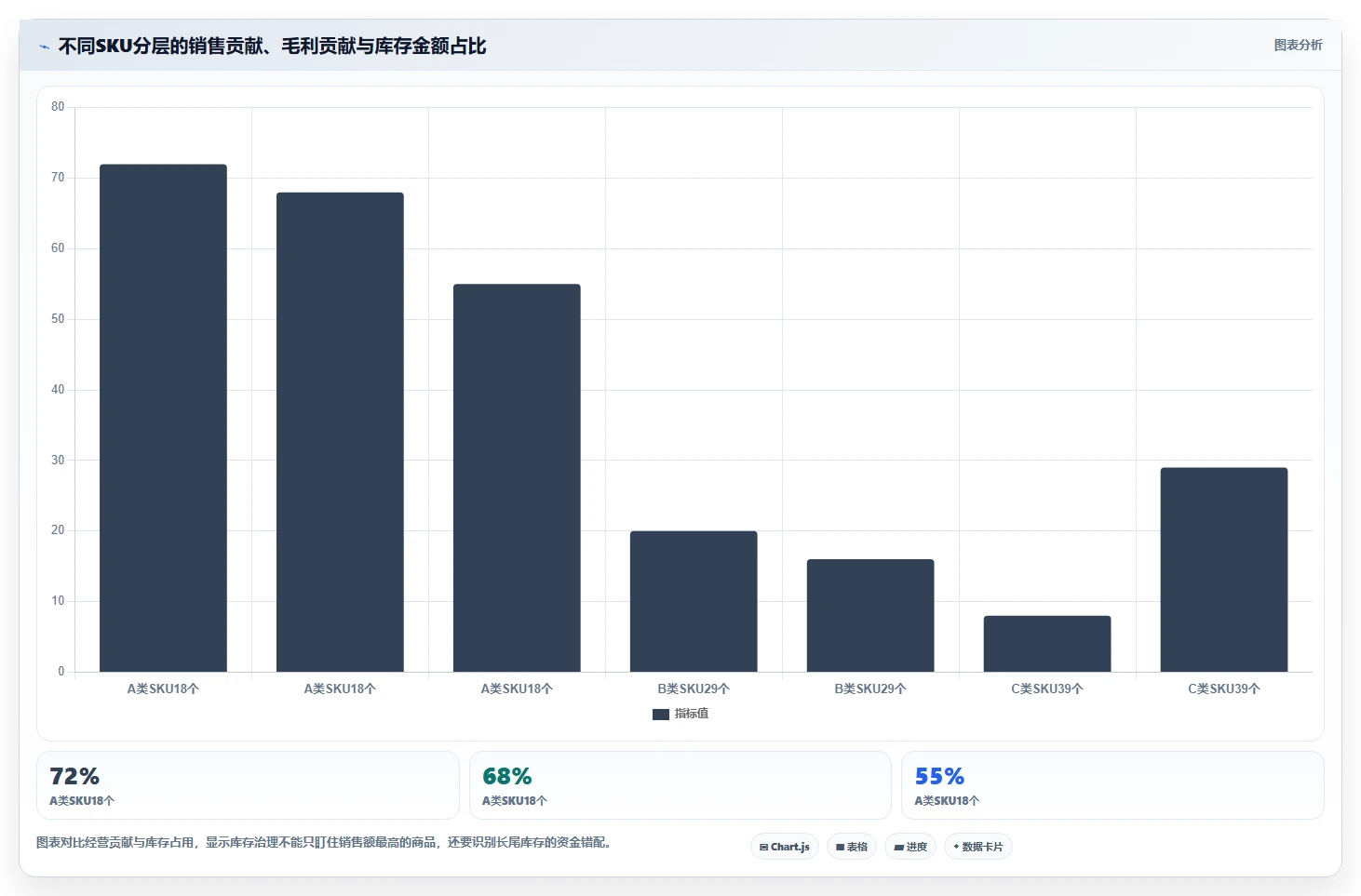Click the A类SKU18个 axis label under the 72 bar
This screenshot has width=1361, height=896.
tap(163, 689)
